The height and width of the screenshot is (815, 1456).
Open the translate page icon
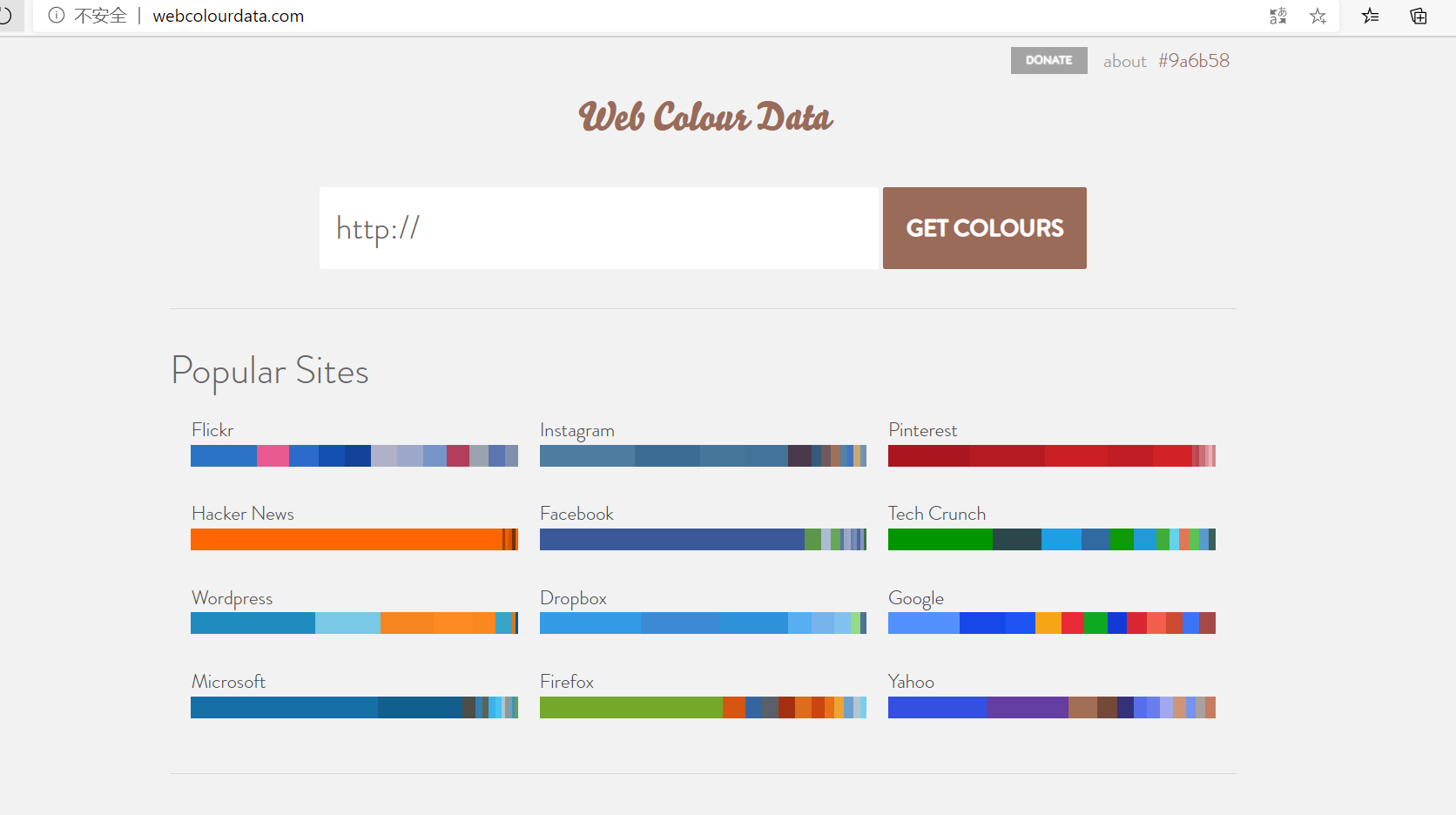[1277, 16]
